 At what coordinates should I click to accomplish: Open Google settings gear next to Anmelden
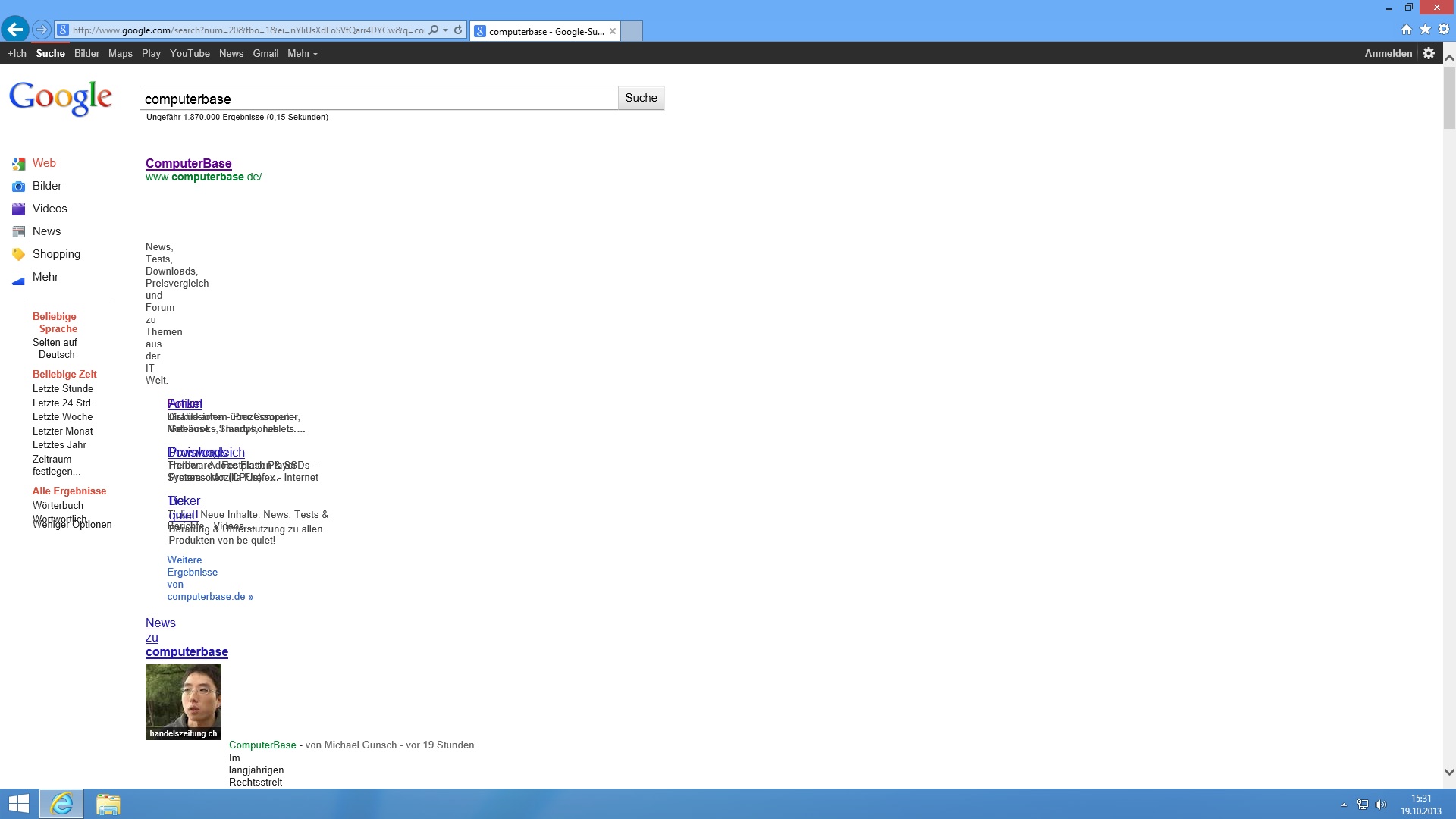click(x=1429, y=53)
